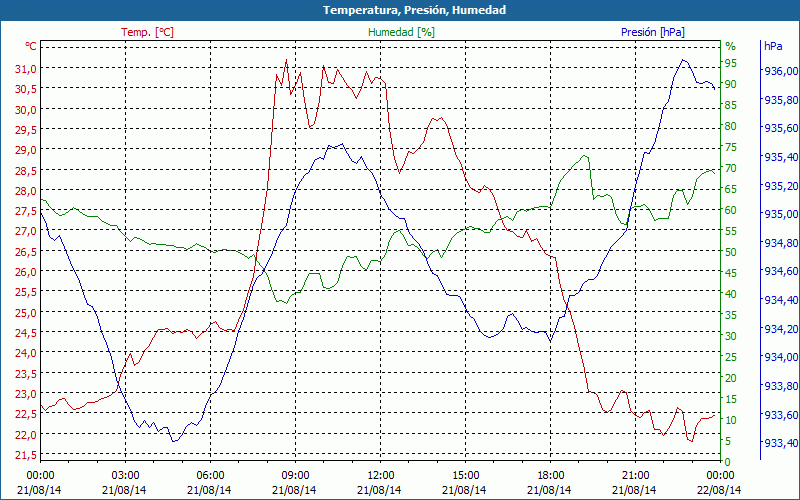
Task: Click temperature axis value "31,0"
Action: 24,68
